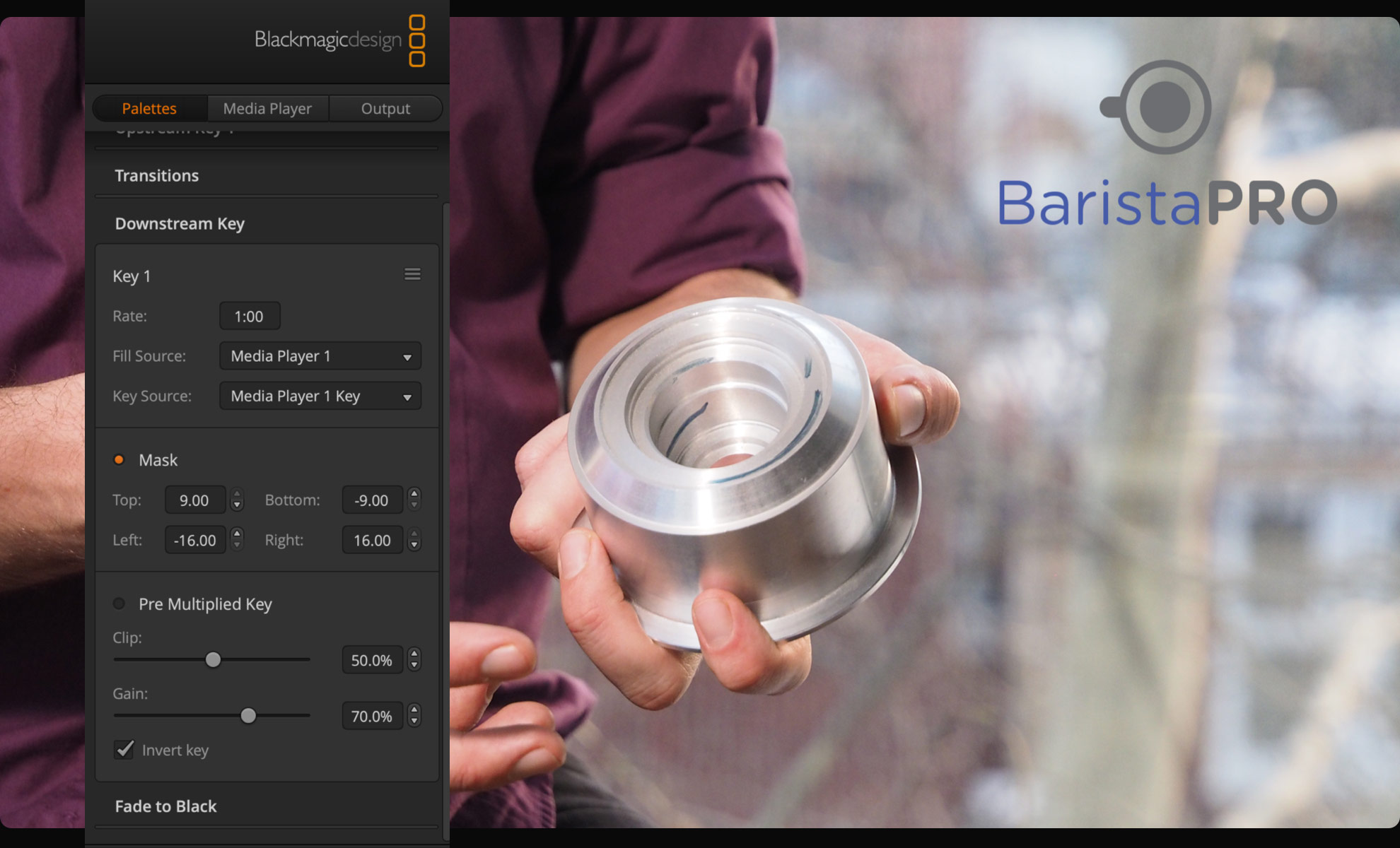This screenshot has height=848, width=1400.
Task: Expand the Transitions section
Action: pos(157,175)
